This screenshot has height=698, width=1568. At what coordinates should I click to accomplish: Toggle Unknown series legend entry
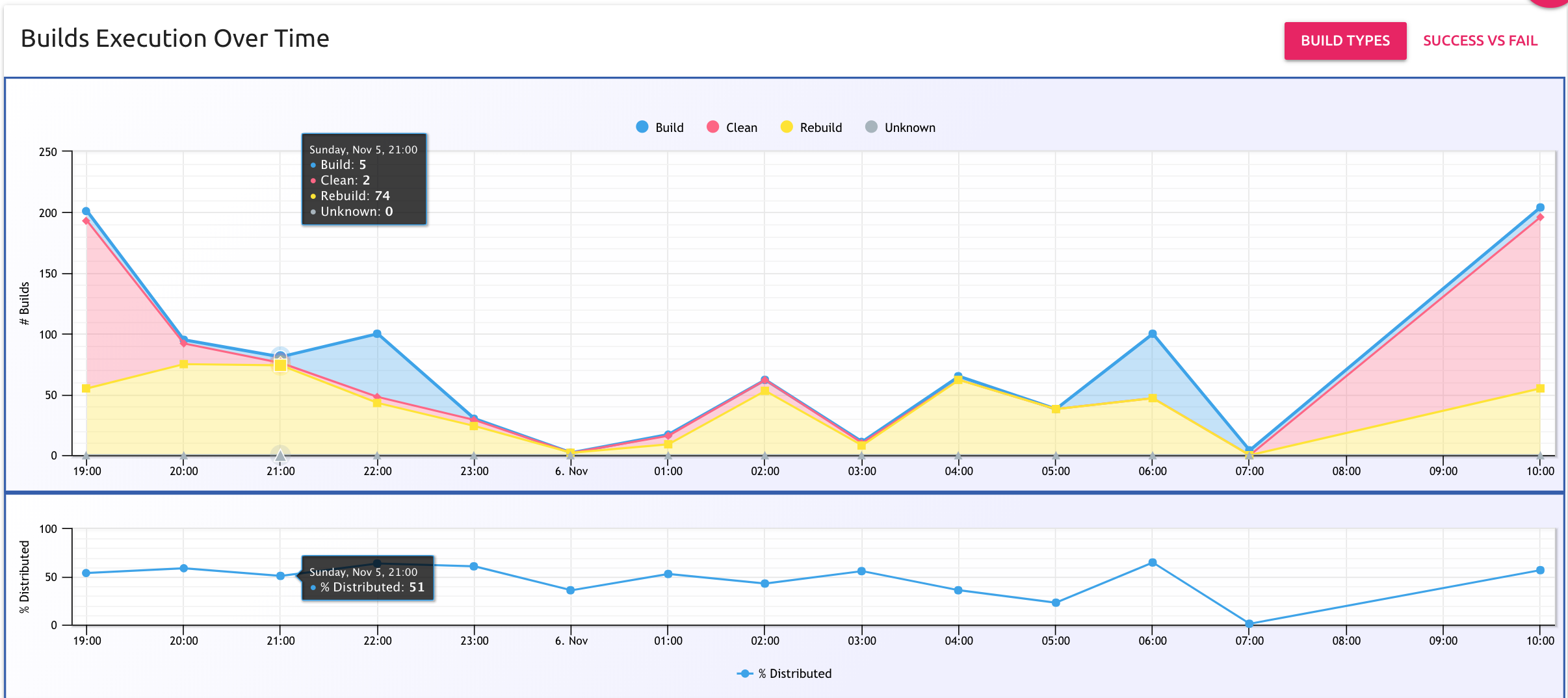point(900,127)
